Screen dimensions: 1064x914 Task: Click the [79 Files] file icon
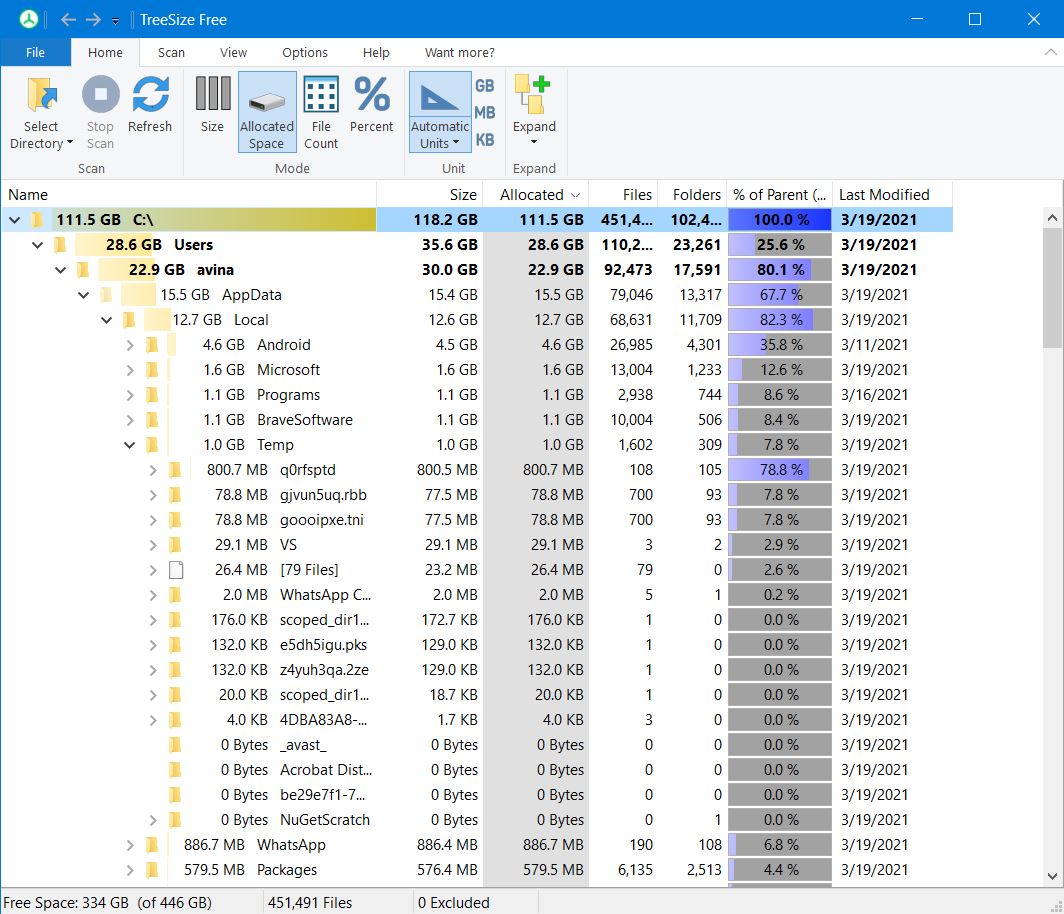(x=176, y=570)
